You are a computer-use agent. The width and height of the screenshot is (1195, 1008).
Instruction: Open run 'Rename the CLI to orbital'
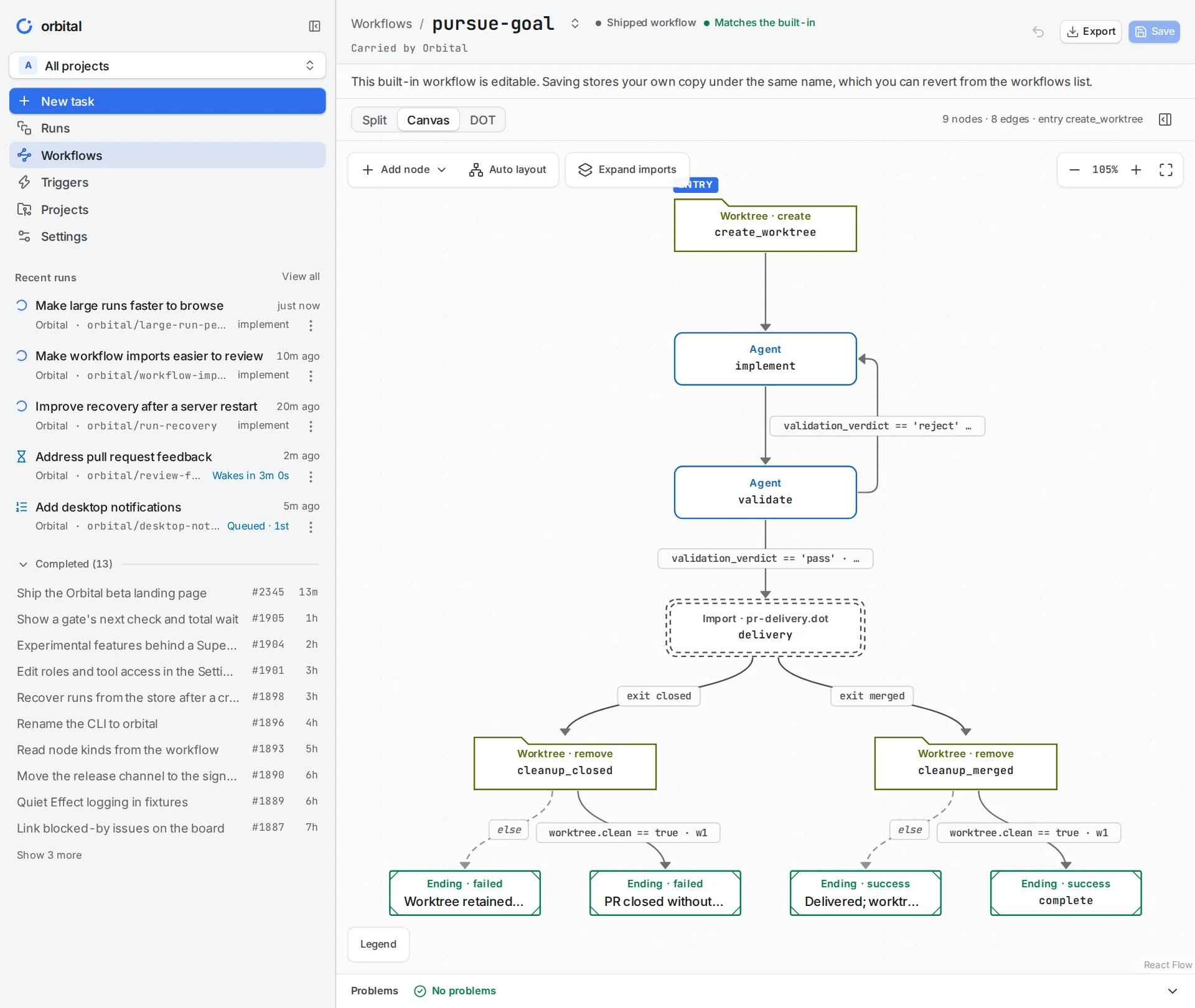coord(167,724)
